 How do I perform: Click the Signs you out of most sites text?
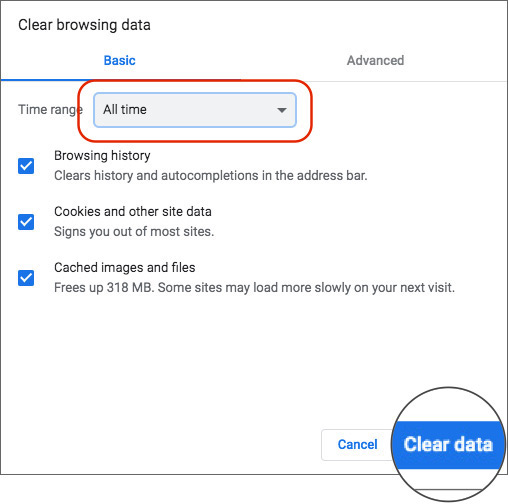coord(134,231)
